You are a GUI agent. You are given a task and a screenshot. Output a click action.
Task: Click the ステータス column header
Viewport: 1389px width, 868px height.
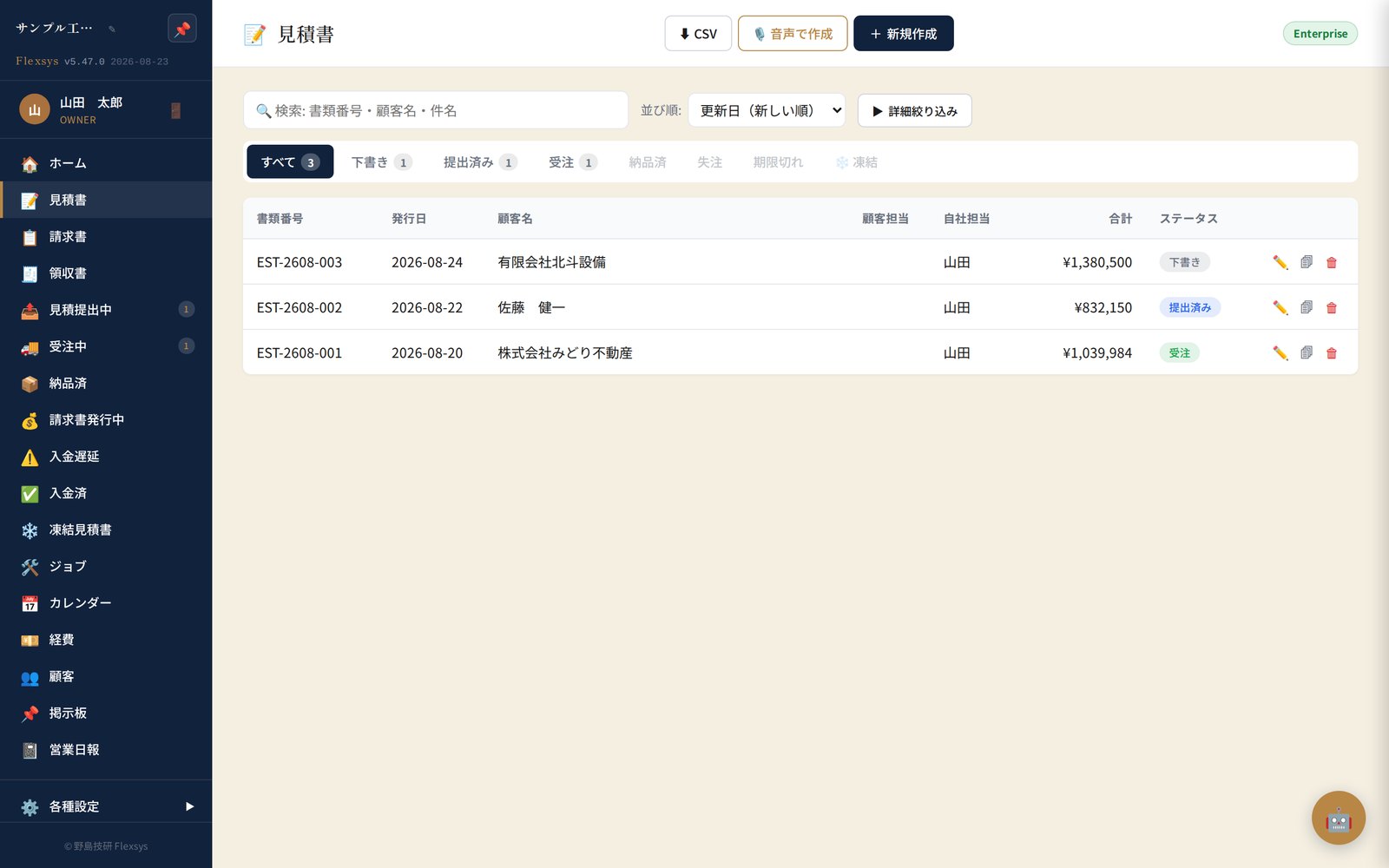pos(1188,219)
